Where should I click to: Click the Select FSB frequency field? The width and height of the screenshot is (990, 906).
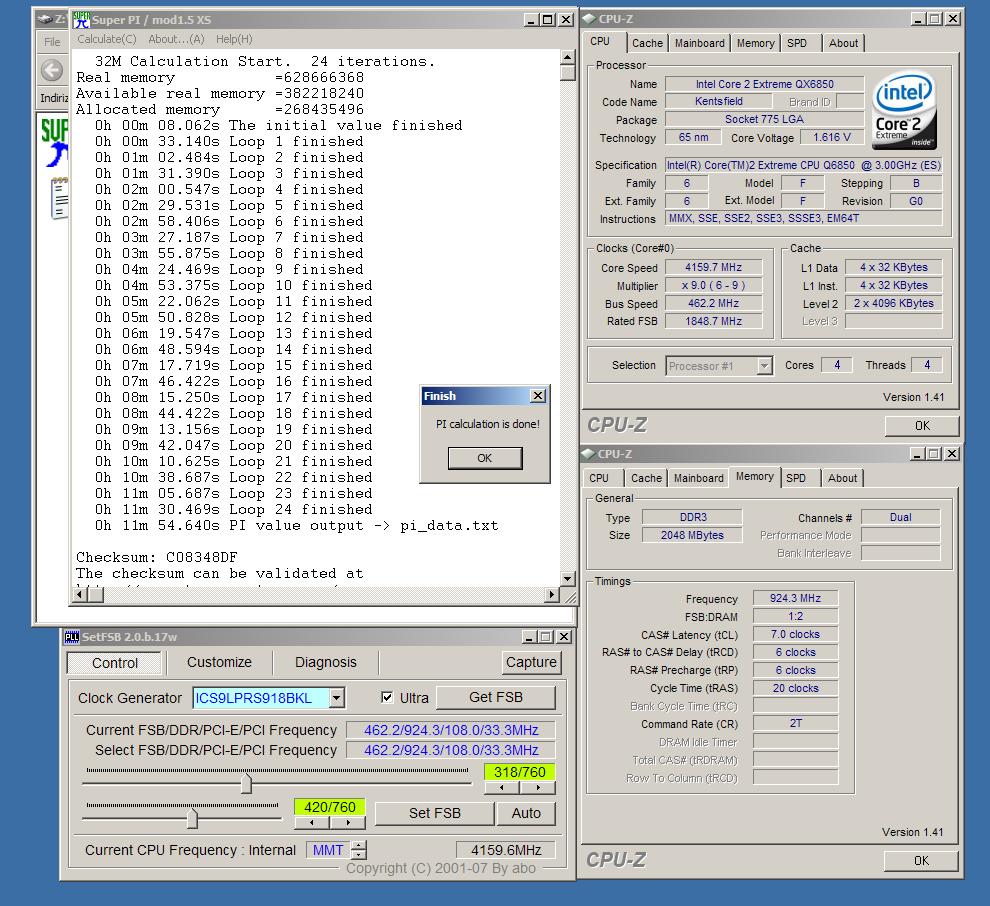(451, 750)
